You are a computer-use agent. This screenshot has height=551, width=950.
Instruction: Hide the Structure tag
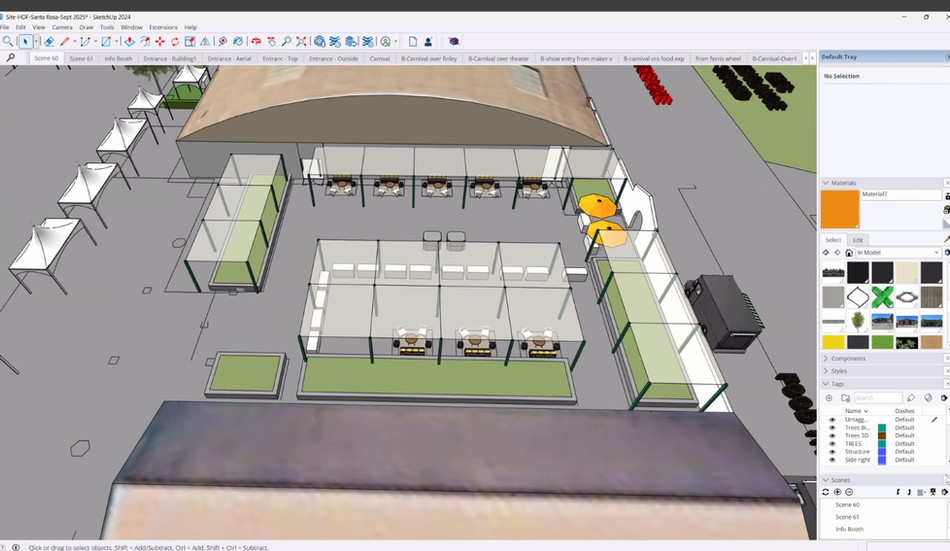tap(832, 452)
